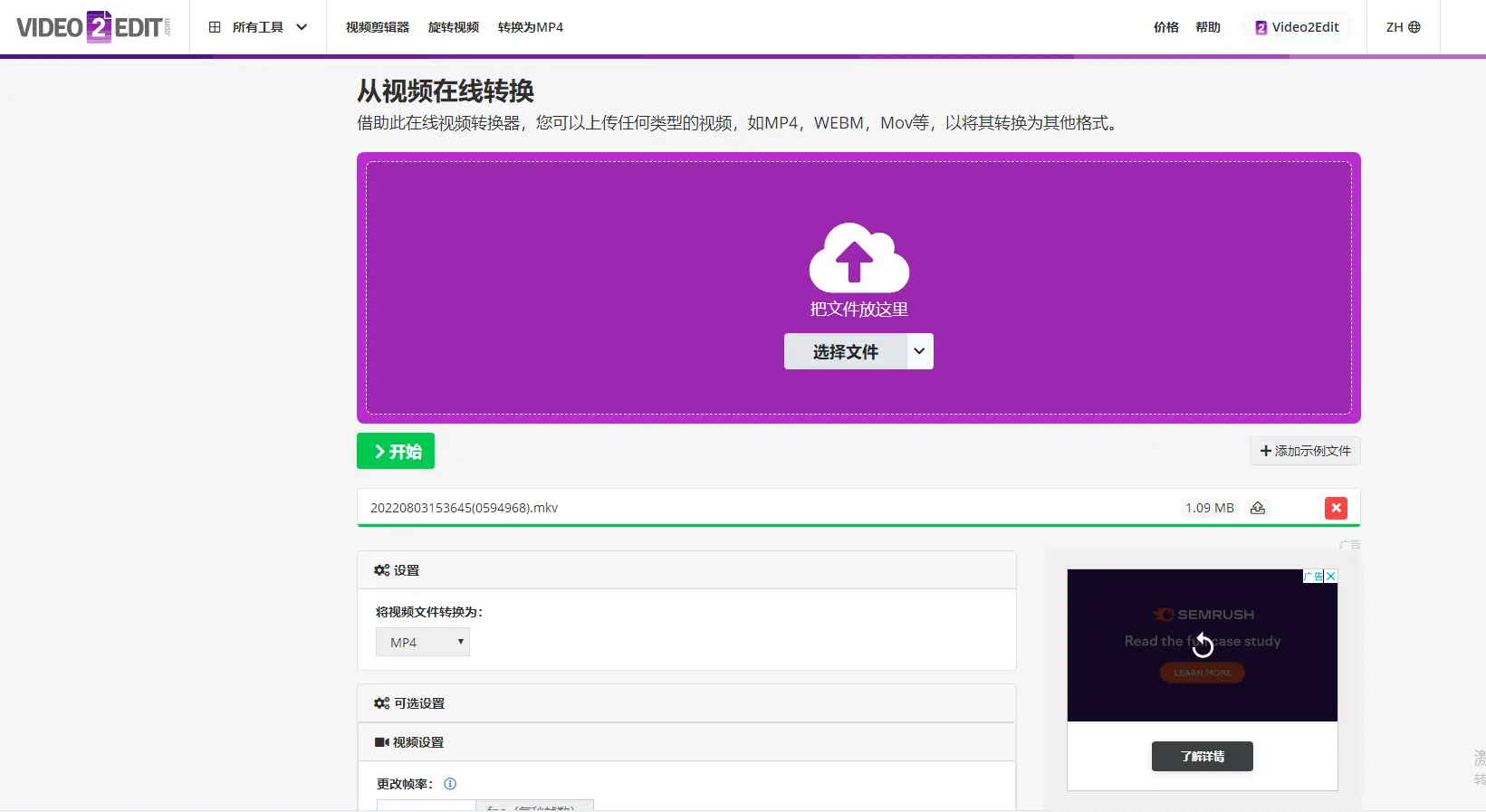The width and height of the screenshot is (1486, 812).
Task: Open the 视频剪辑器 video editor link
Action: point(378,27)
